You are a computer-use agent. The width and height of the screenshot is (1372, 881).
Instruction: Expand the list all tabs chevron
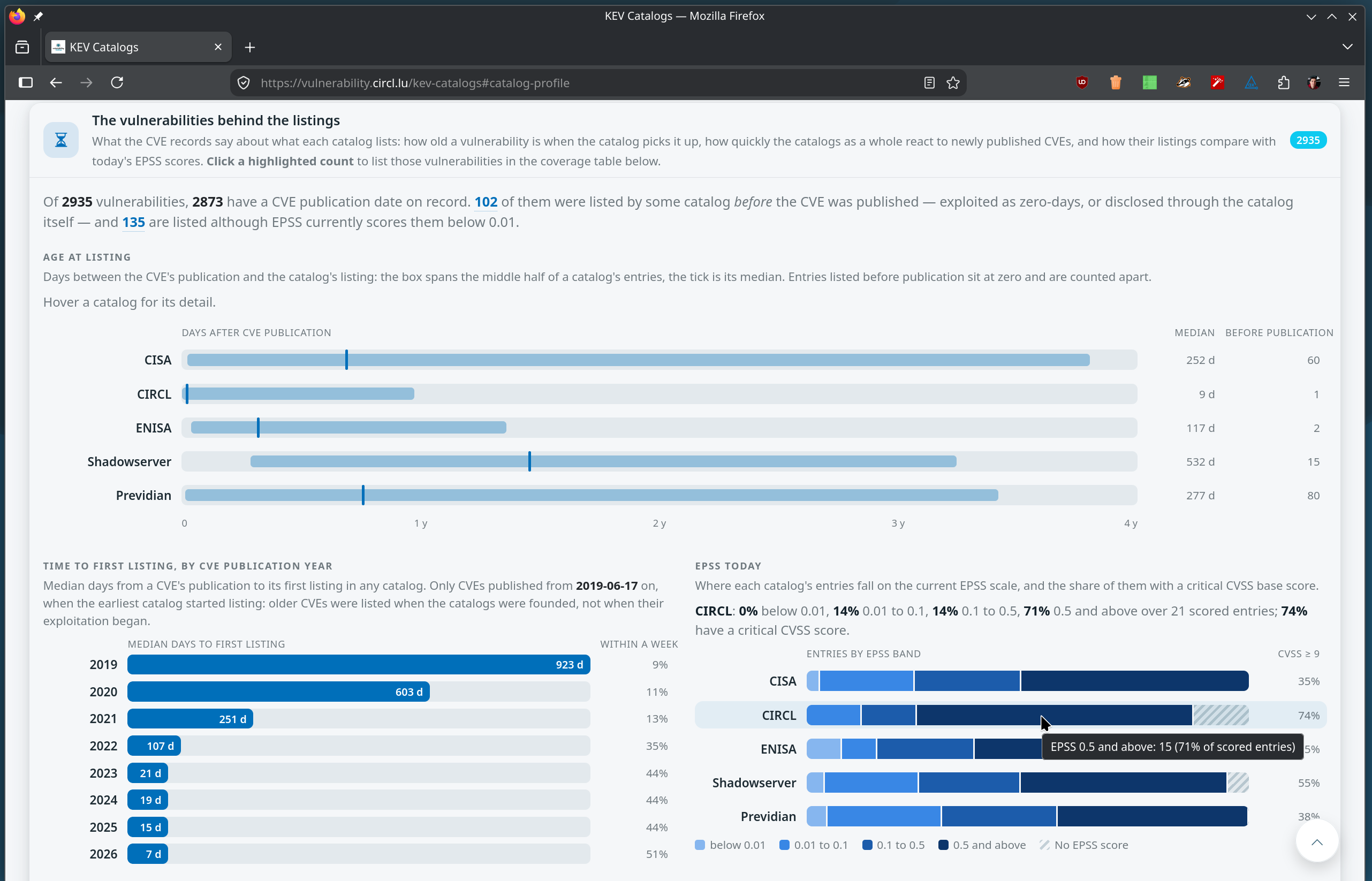point(1347,47)
